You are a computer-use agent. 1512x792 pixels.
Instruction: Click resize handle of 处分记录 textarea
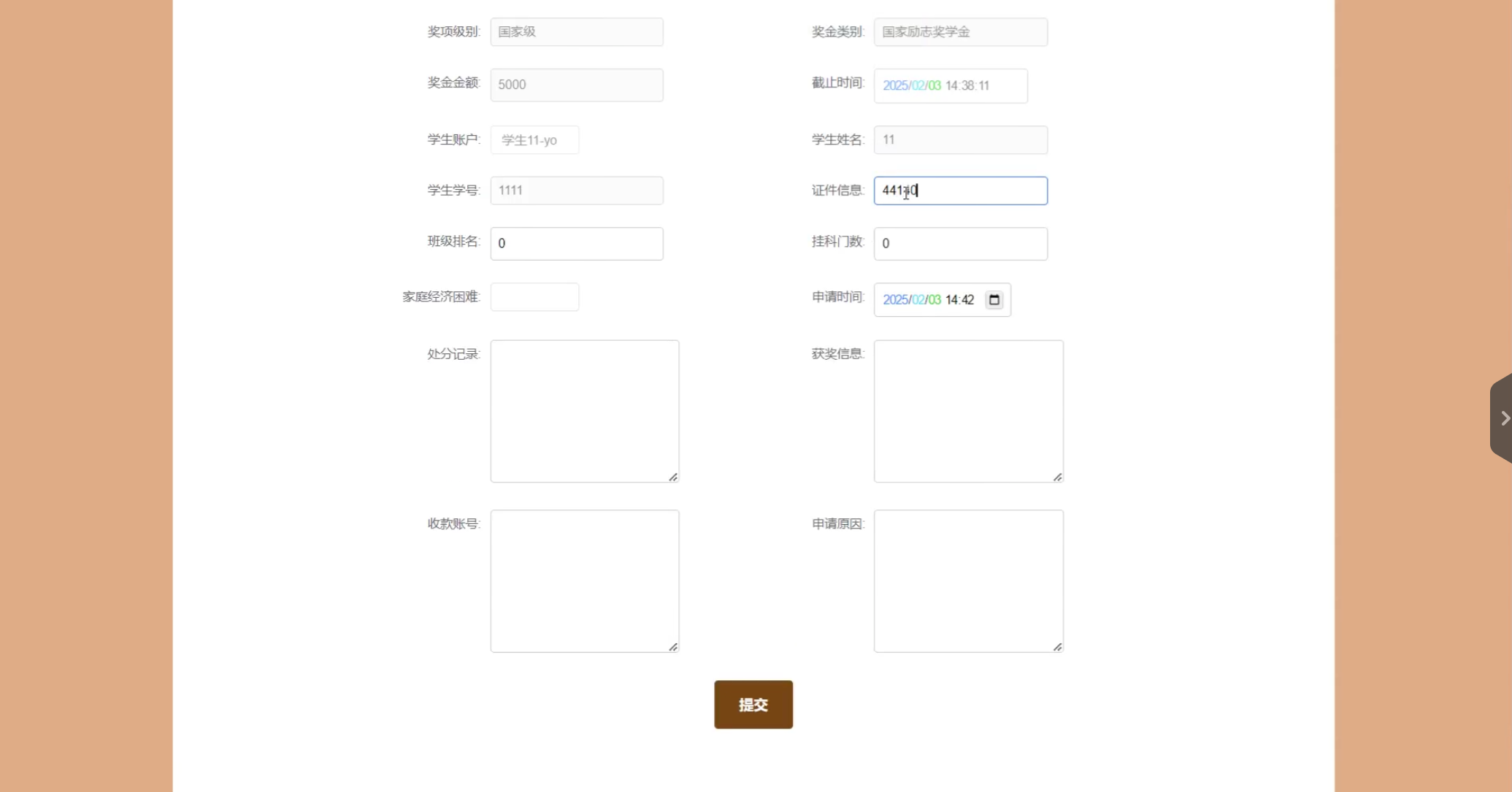(x=672, y=477)
